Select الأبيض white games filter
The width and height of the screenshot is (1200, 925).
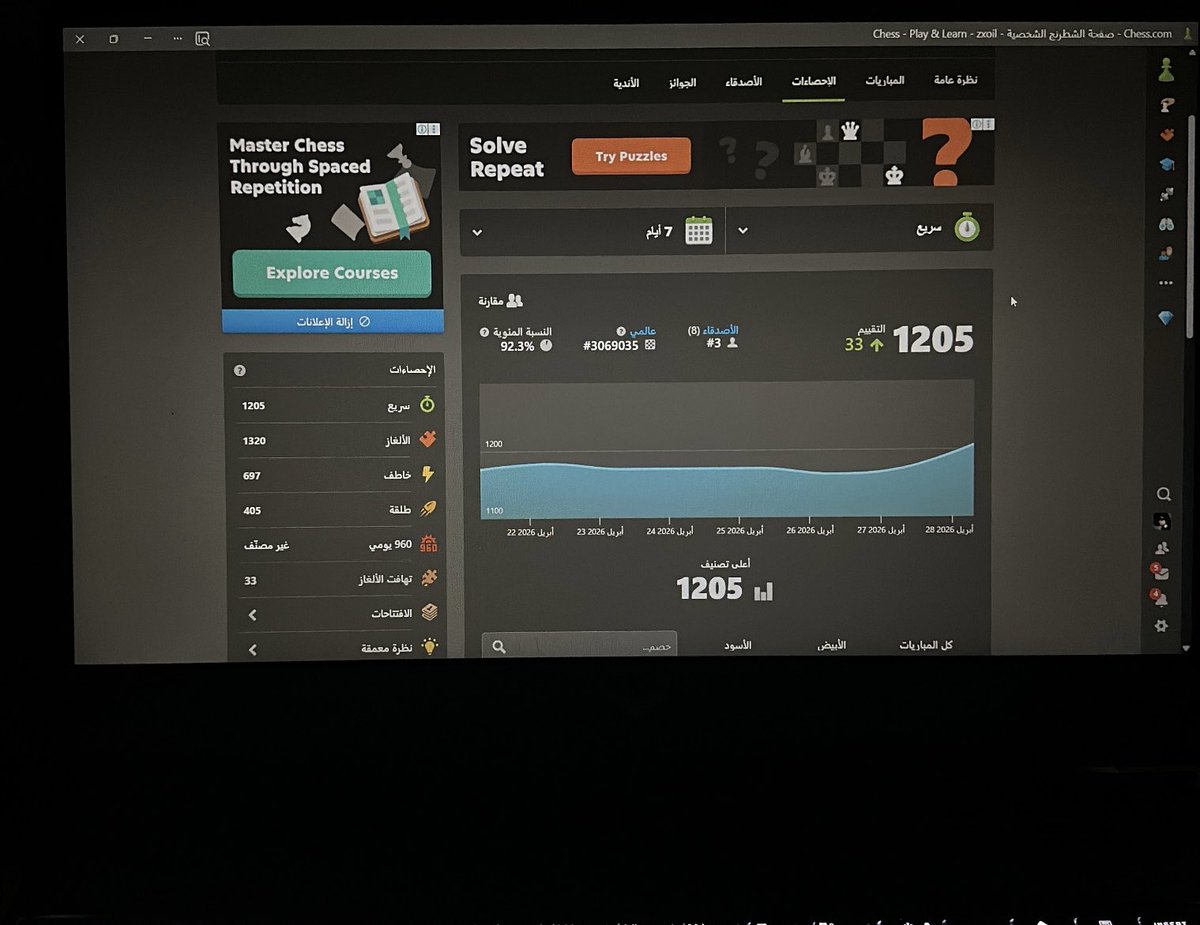[831, 646]
